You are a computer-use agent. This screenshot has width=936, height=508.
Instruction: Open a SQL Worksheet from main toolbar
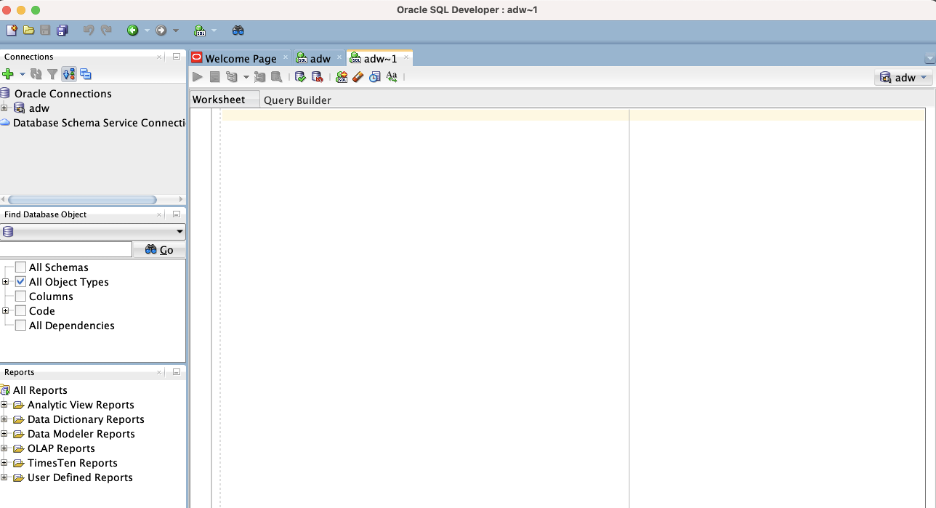pyautogui.click(x=200, y=30)
